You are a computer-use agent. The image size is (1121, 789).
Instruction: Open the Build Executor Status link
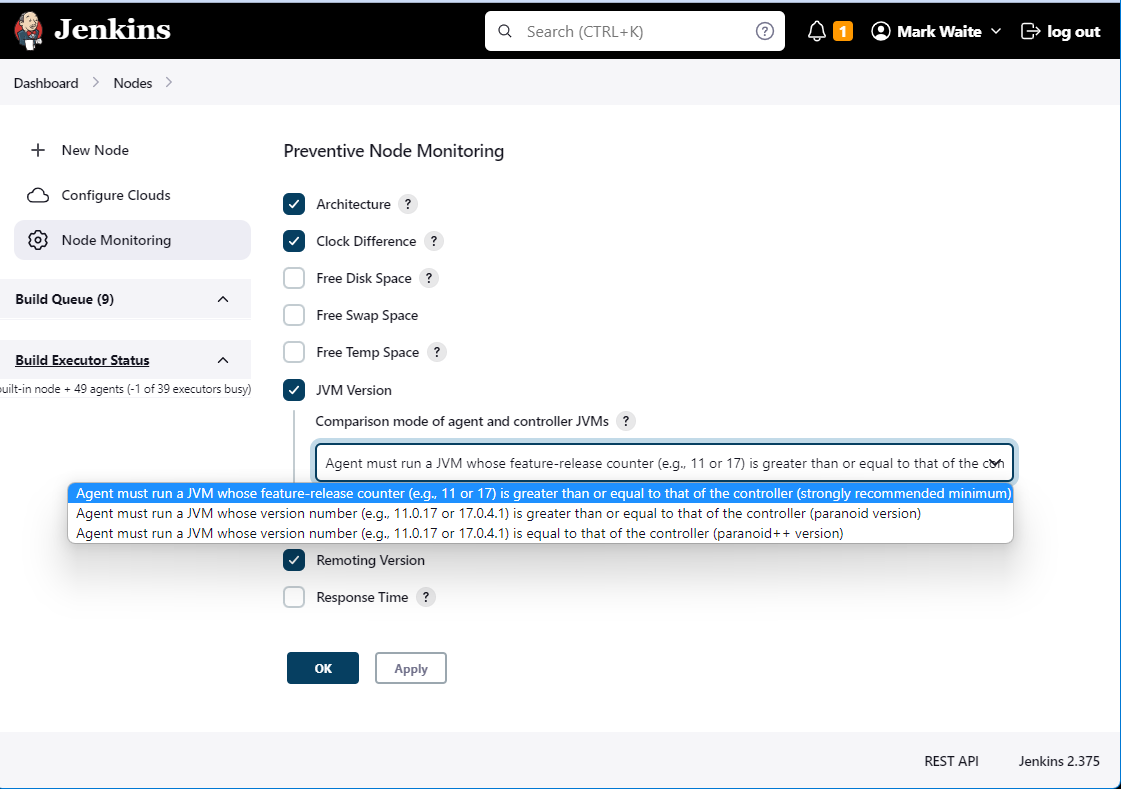click(x=82, y=360)
